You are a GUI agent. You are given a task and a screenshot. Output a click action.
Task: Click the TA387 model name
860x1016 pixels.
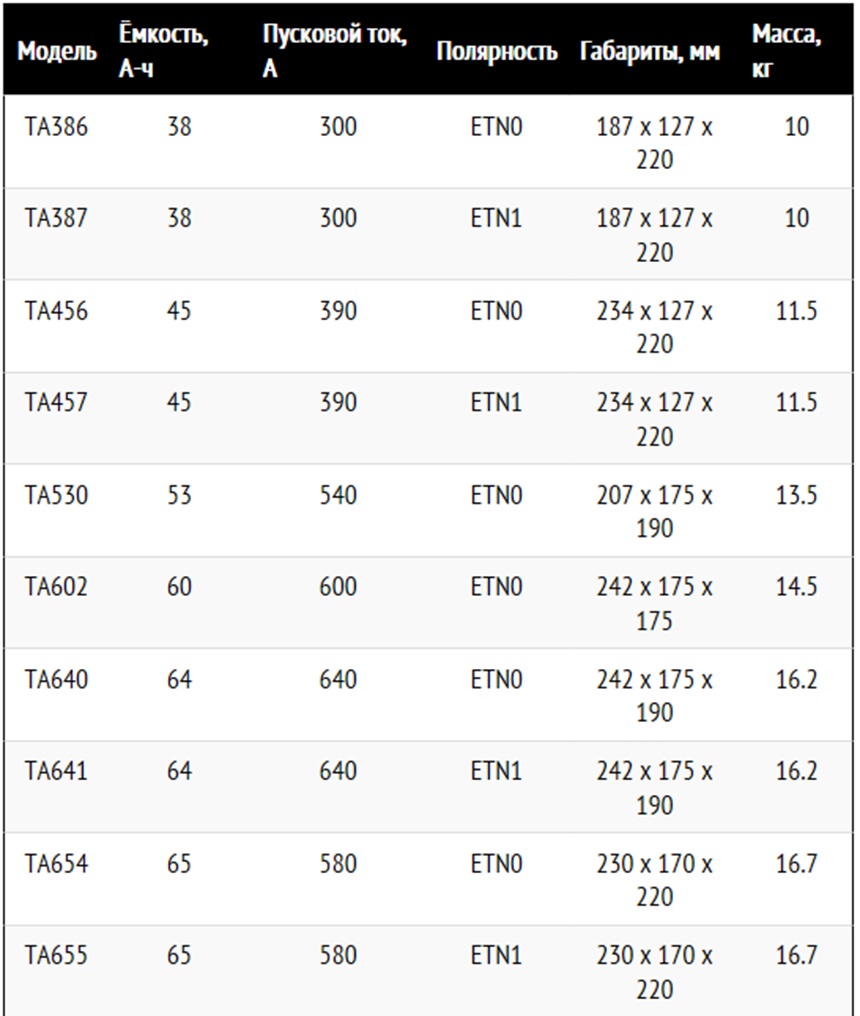56,218
